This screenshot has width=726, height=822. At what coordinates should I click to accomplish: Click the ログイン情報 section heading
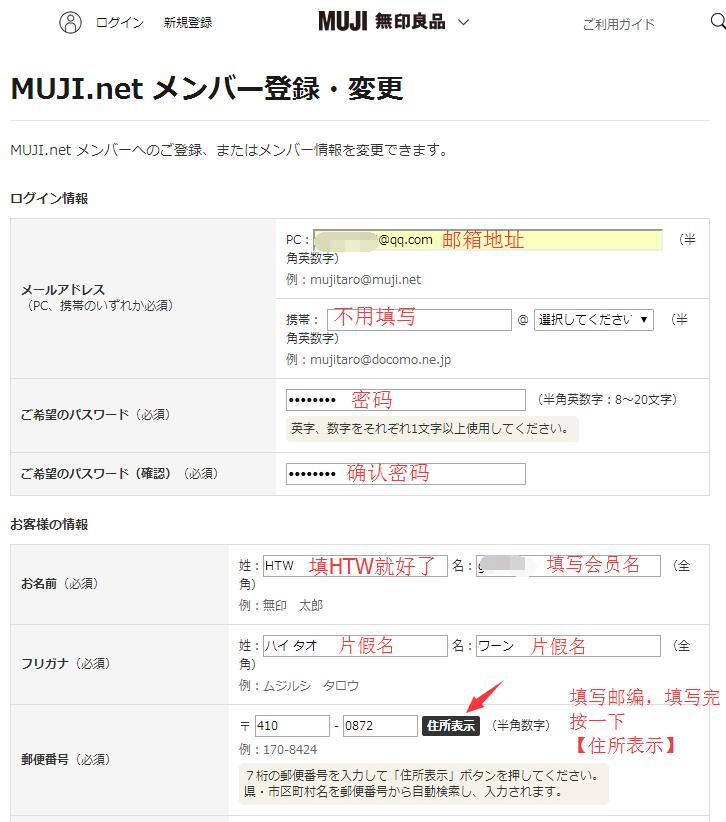pyautogui.click(x=49, y=199)
